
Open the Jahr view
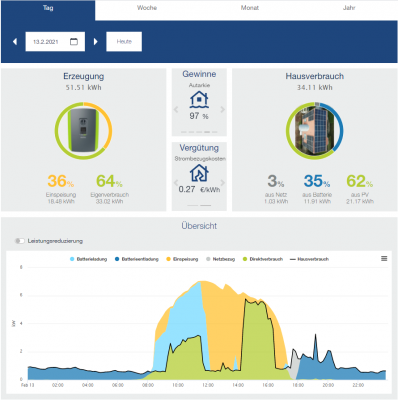349,8
